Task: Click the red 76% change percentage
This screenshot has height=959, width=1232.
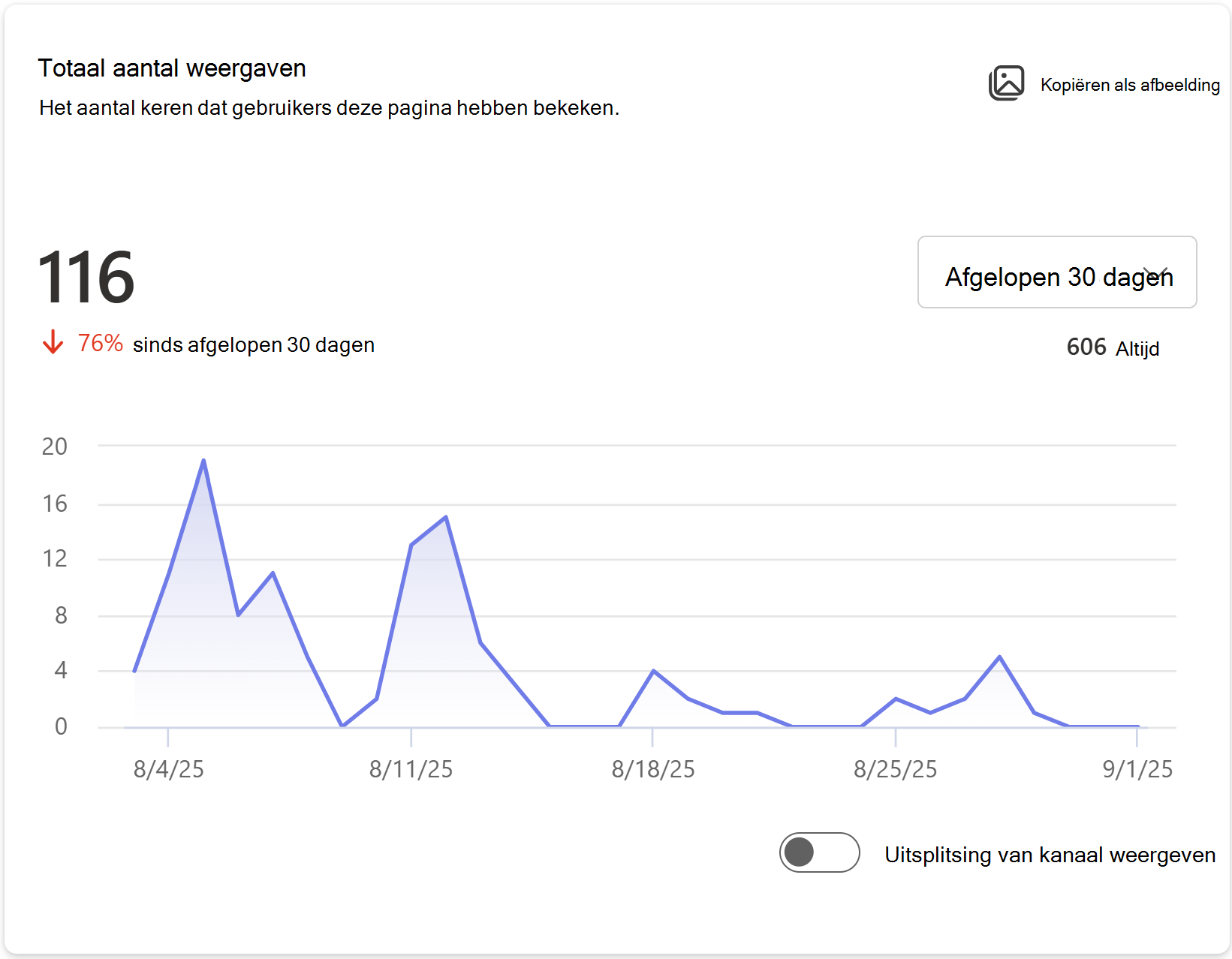Action: tap(100, 344)
